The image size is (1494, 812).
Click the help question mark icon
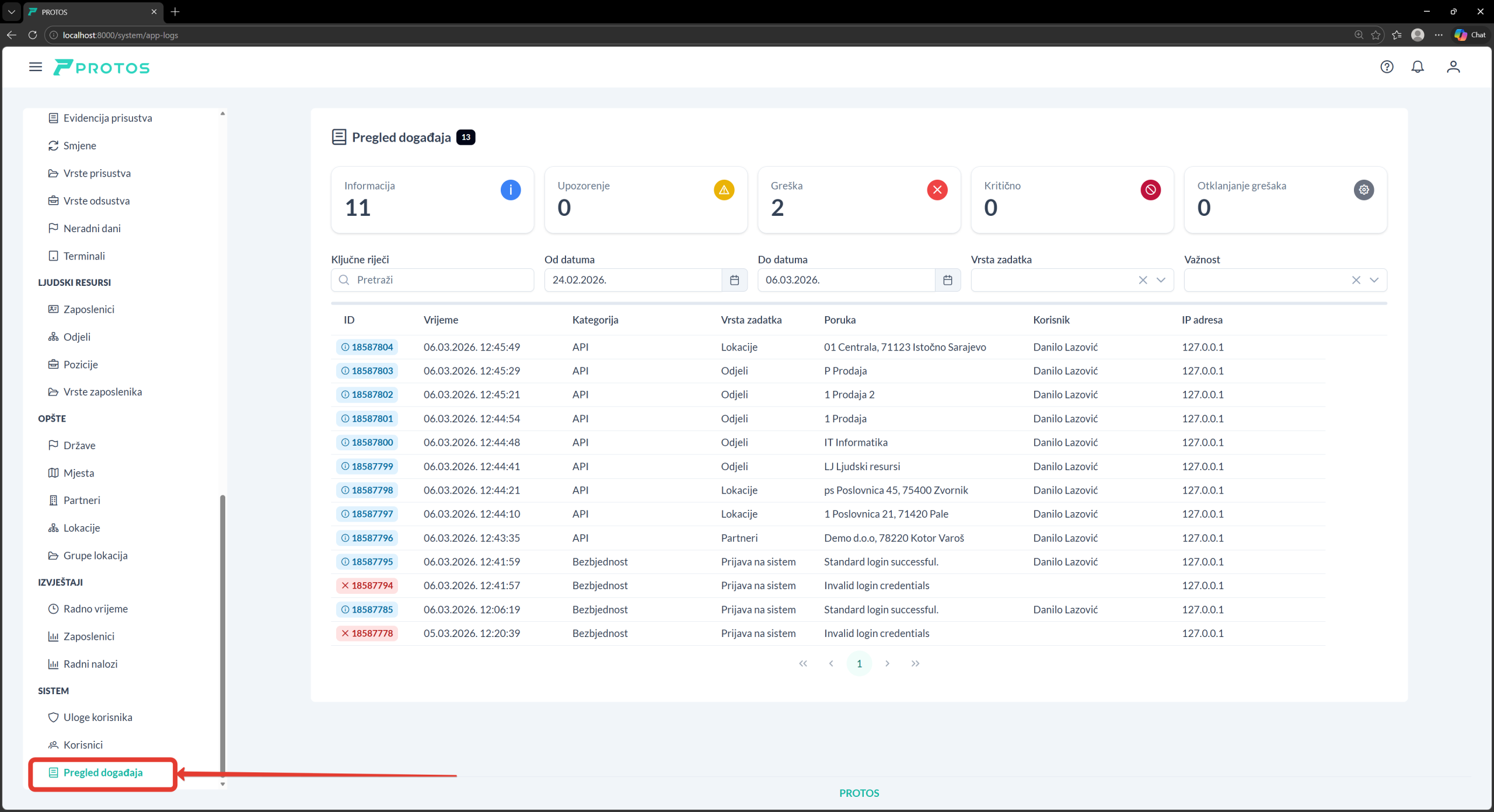(1387, 67)
